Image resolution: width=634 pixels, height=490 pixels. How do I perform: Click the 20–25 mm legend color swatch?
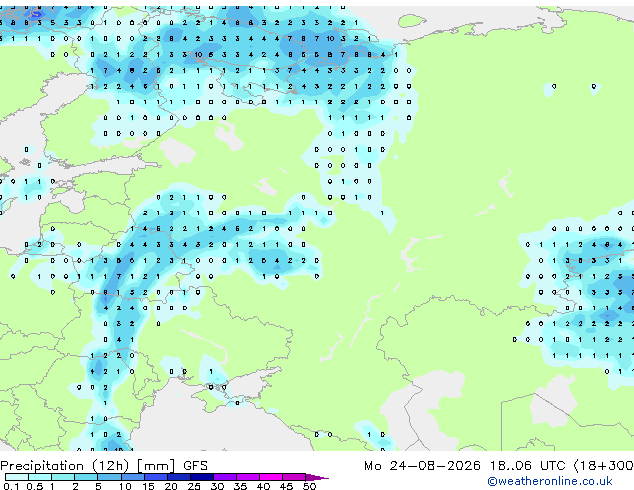[x=179, y=477]
